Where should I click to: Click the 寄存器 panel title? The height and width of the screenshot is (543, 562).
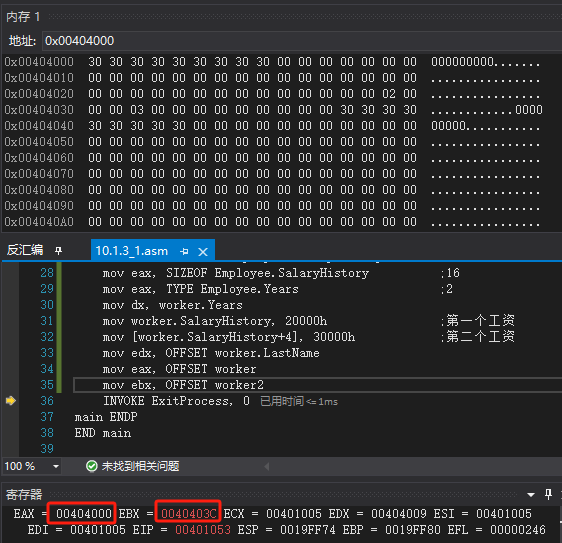24,495
